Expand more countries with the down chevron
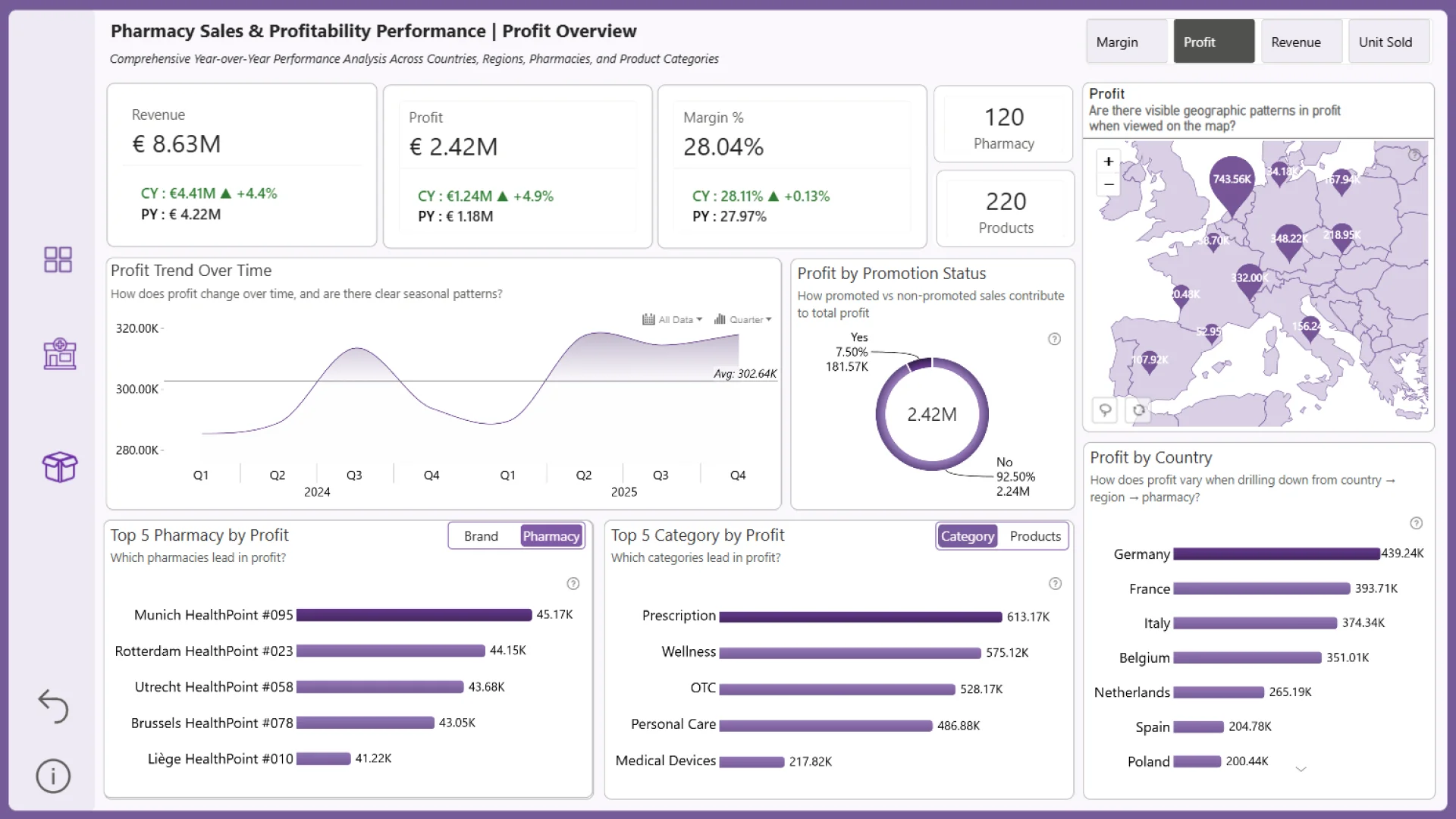The image size is (1456, 819). tap(1301, 769)
